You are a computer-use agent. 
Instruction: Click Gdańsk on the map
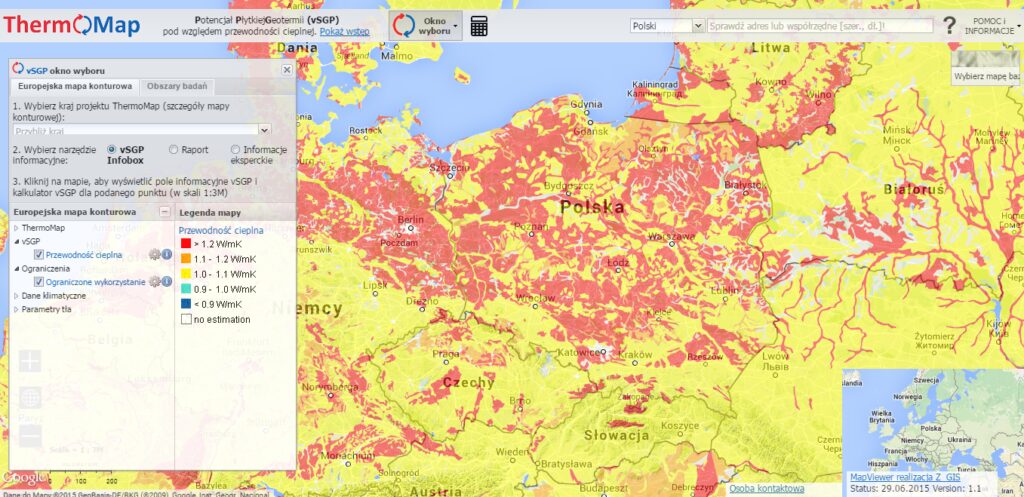pyautogui.click(x=590, y=130)
